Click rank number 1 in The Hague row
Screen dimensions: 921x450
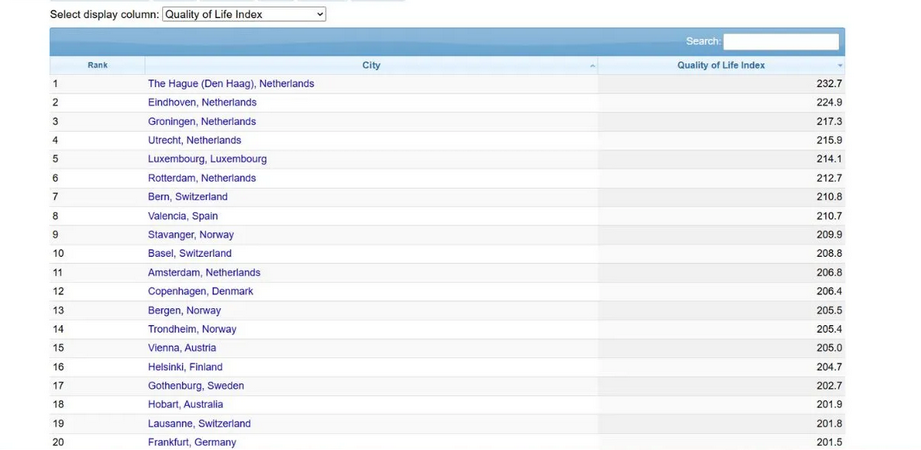[55, 83]
